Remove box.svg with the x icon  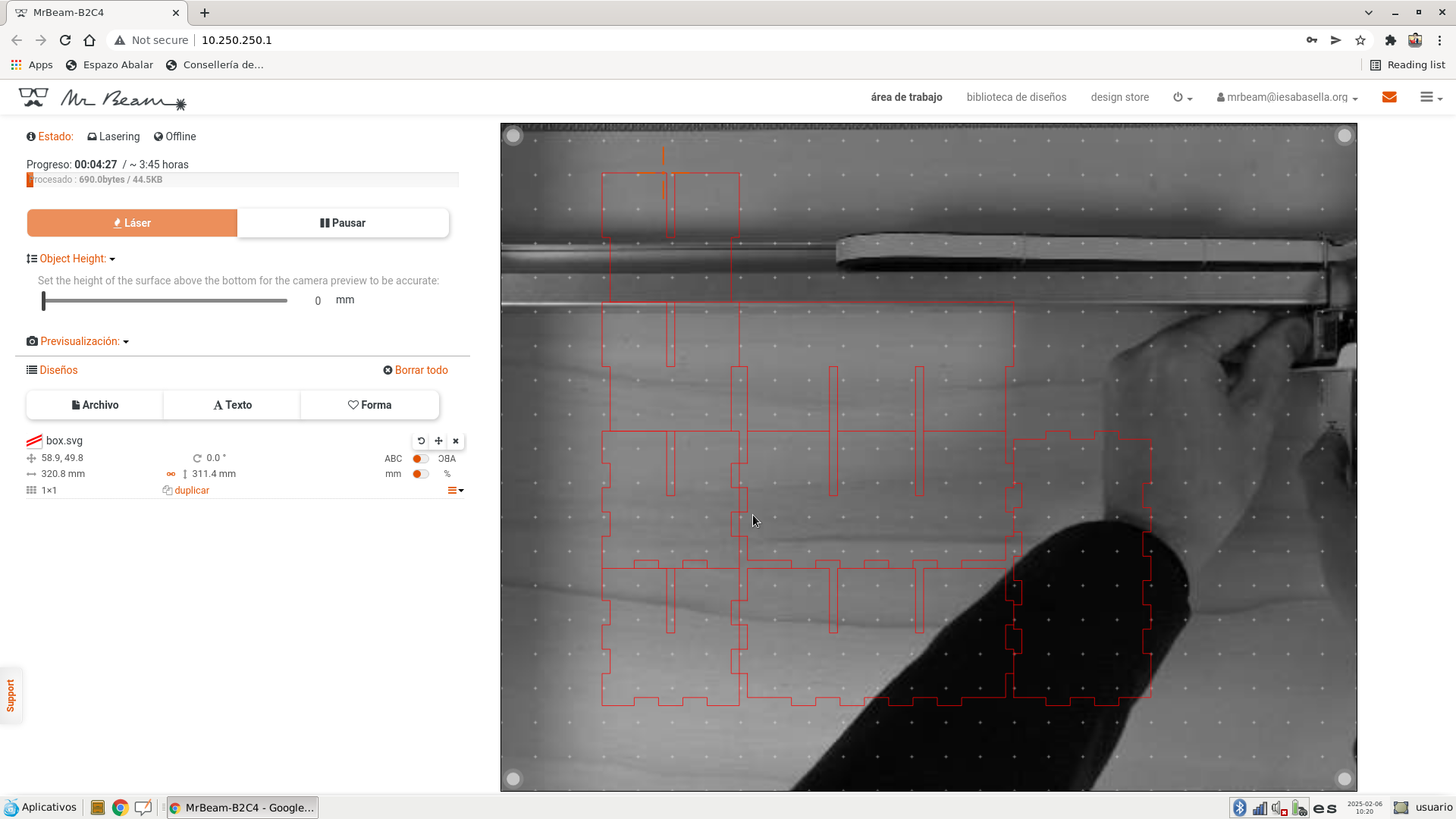click(x=456, y=441)
